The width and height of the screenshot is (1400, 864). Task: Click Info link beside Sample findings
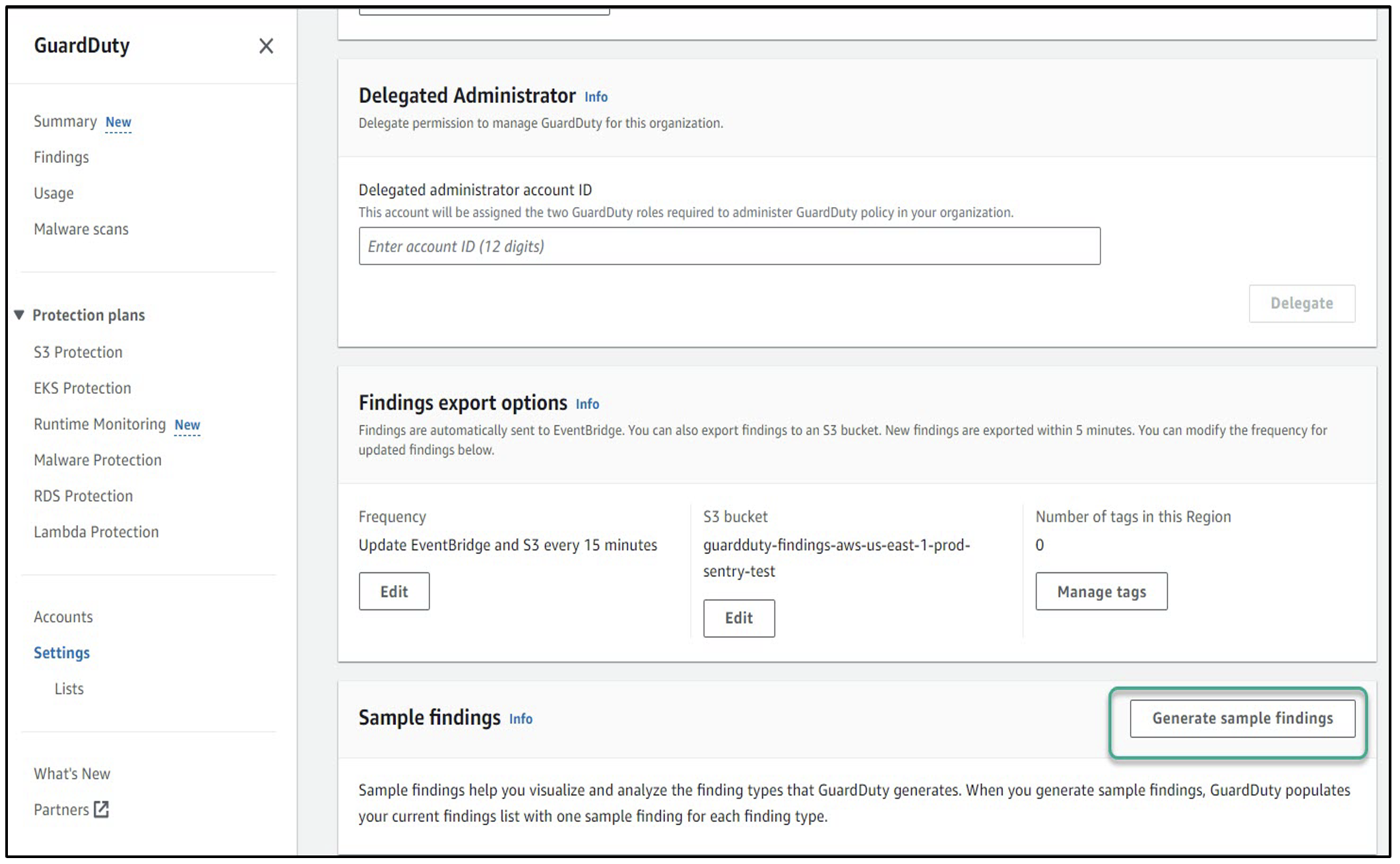point(520,719)
